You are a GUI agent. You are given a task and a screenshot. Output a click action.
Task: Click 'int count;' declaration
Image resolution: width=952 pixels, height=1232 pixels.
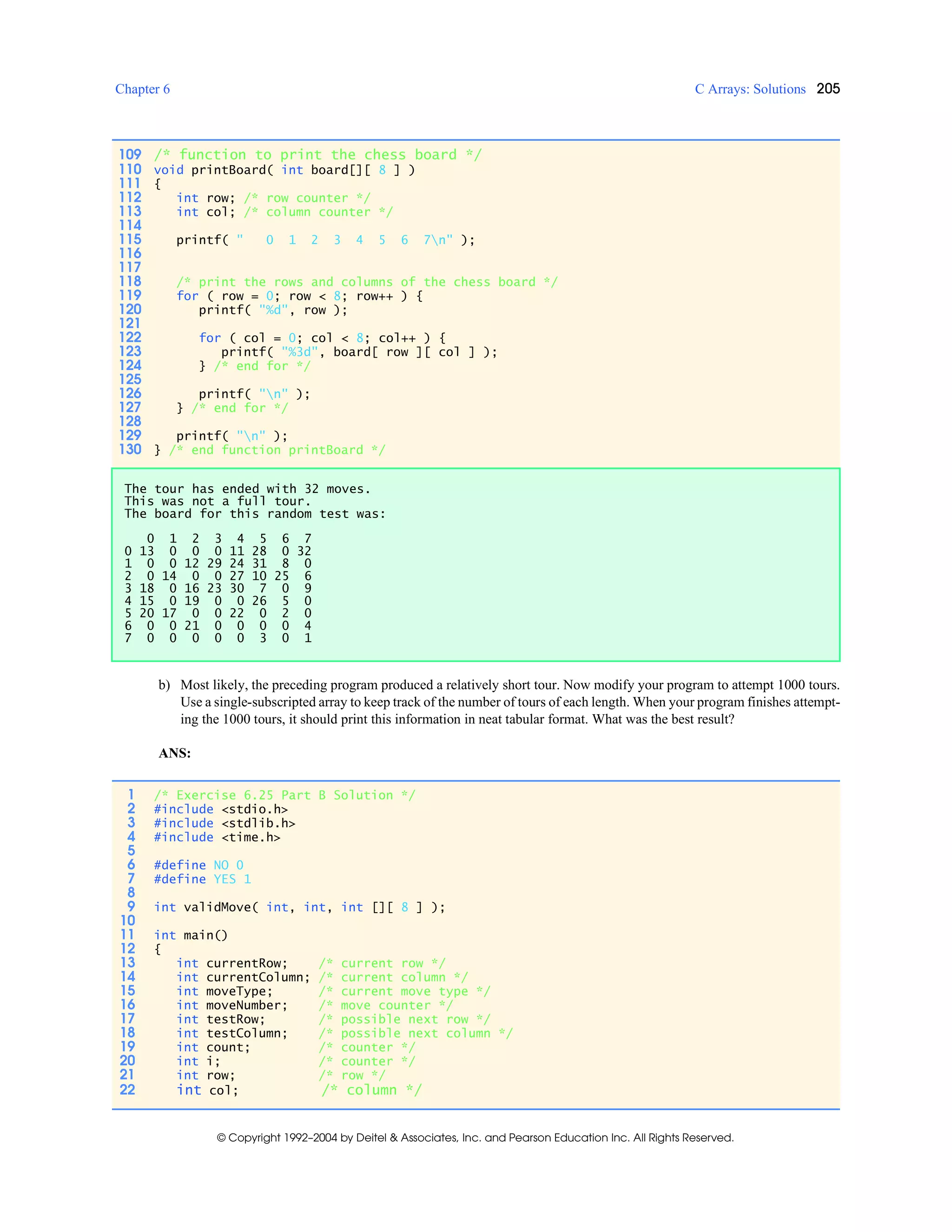click(213, 1047)
